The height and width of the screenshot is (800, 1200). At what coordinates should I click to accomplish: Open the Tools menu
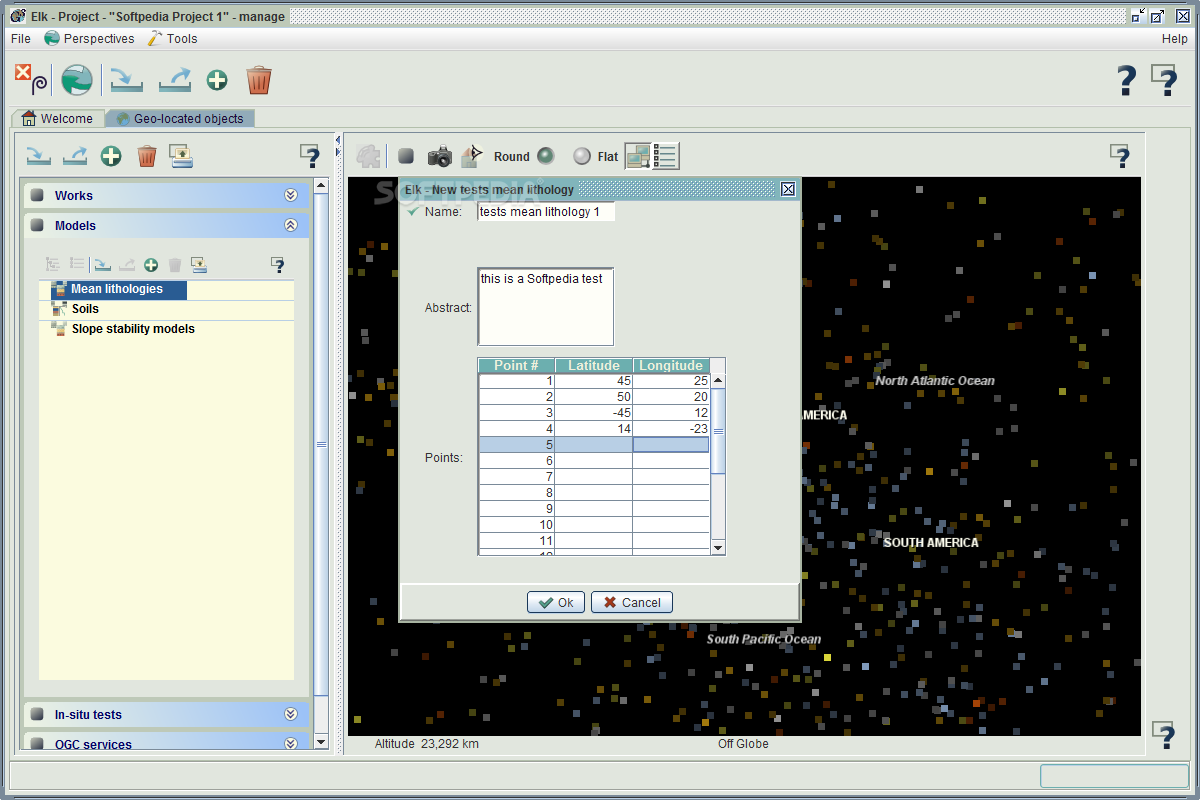pyautogui.click(x=173, y=39)
